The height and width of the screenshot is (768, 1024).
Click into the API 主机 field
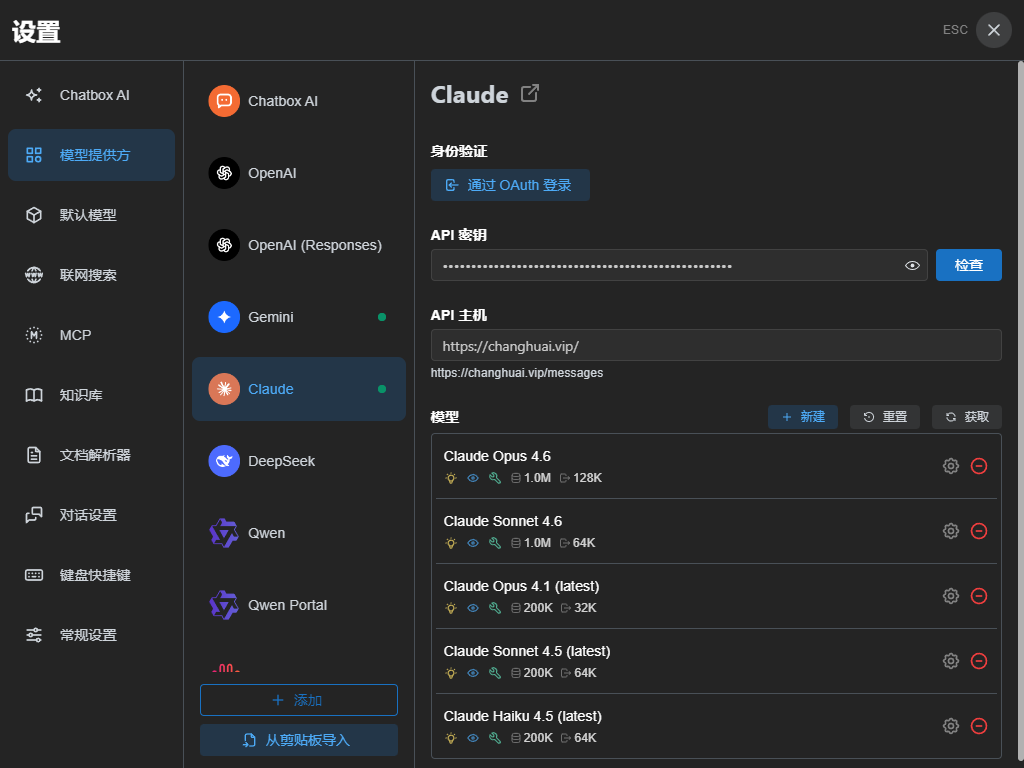tap(716, 345)
